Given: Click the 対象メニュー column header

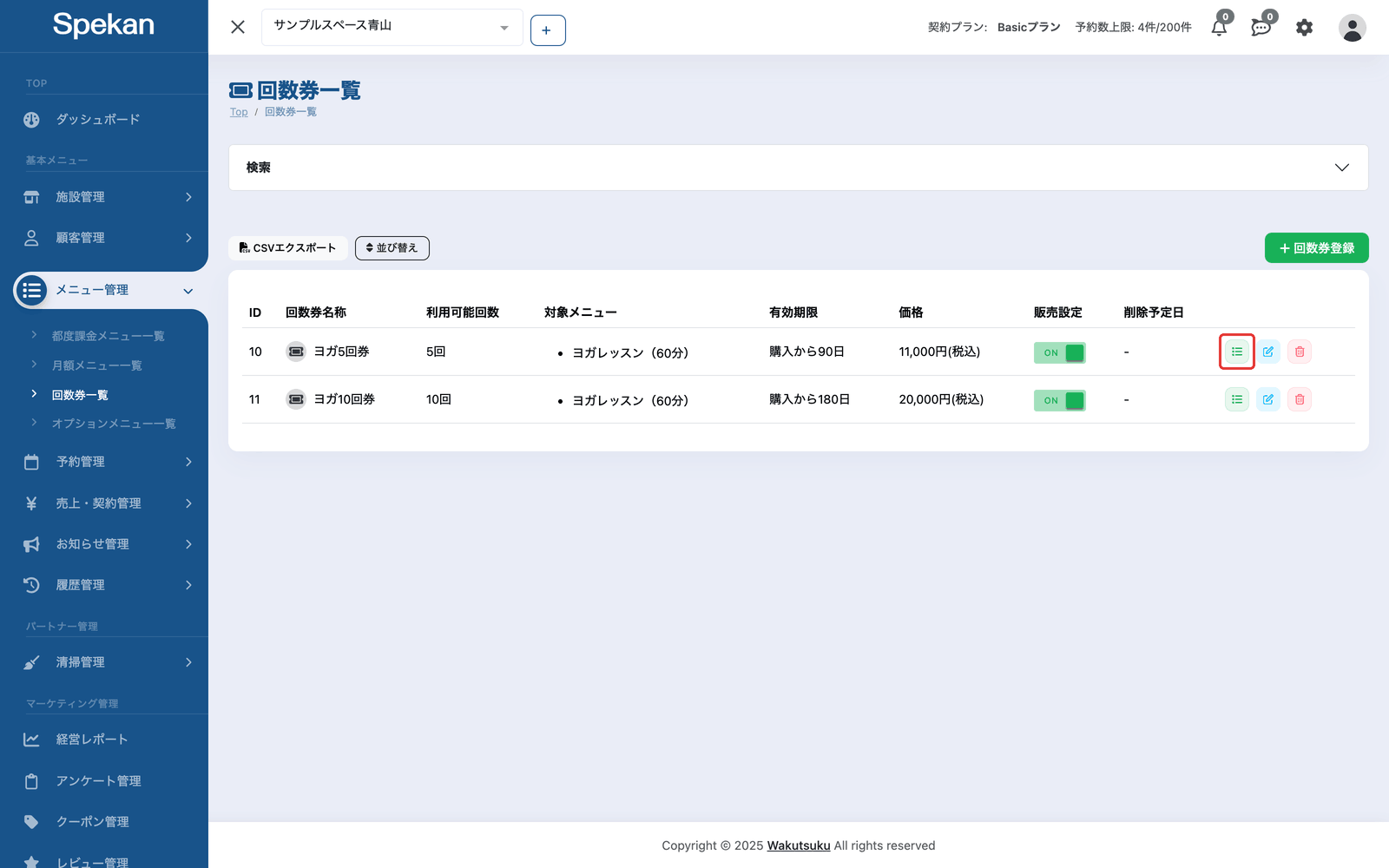Looking at the screenshot, I should (581, 312).
